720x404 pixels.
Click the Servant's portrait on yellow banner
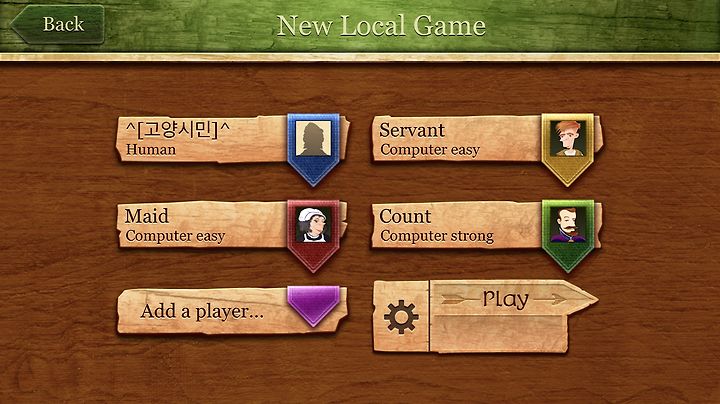click(568, 139)
